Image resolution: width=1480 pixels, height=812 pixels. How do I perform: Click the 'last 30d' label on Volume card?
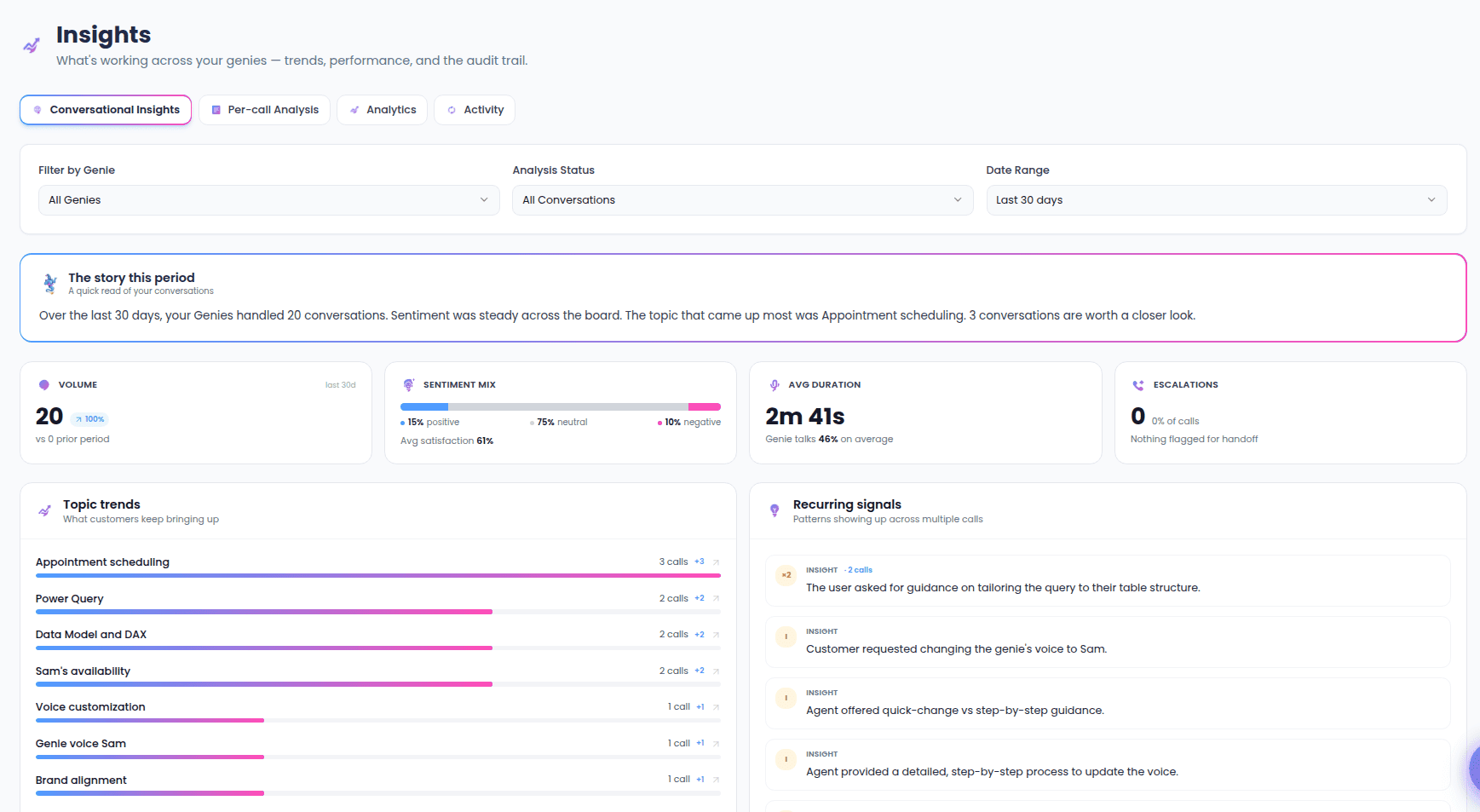pos(340,385)
